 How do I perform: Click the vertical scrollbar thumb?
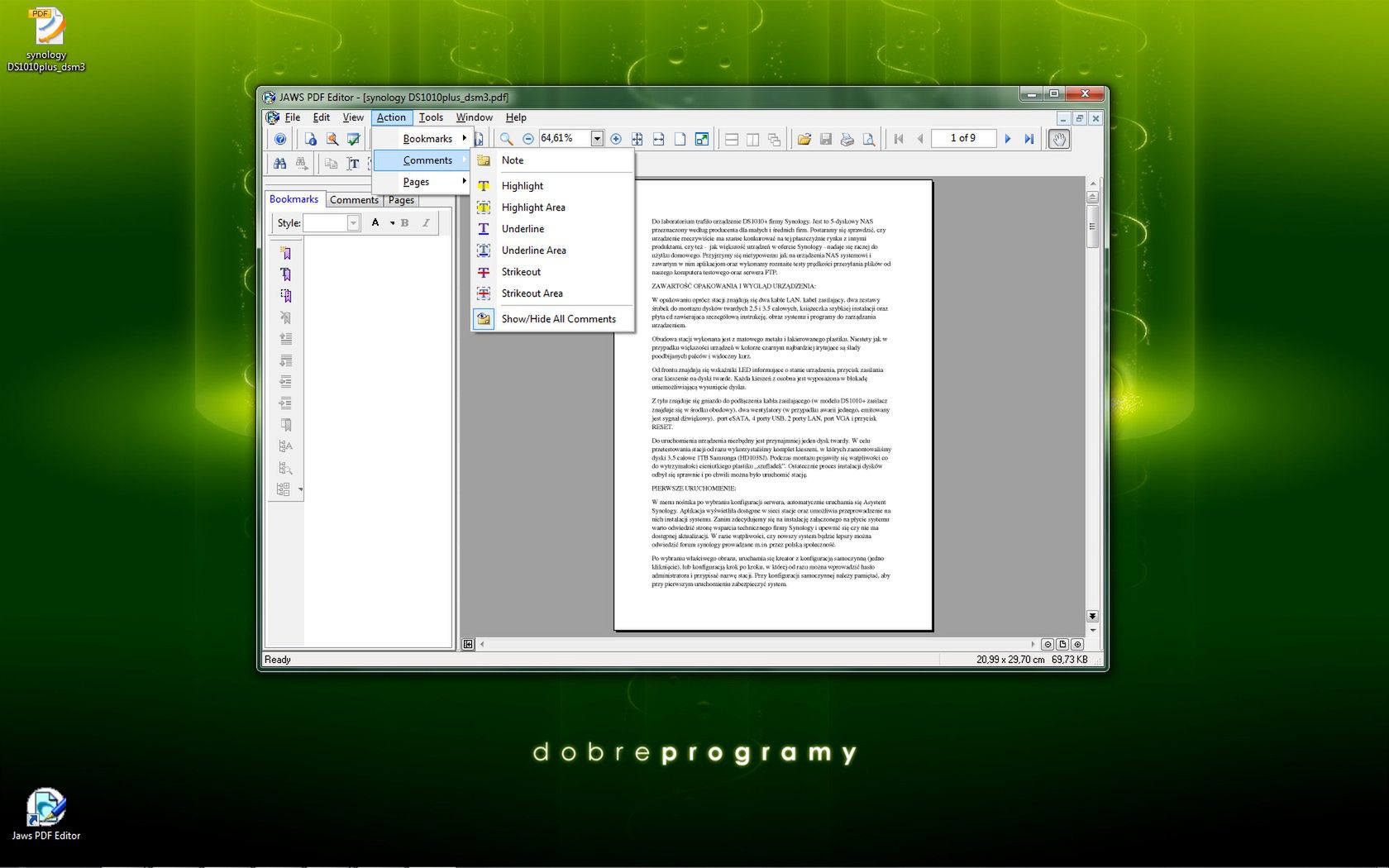[1092, 227]
